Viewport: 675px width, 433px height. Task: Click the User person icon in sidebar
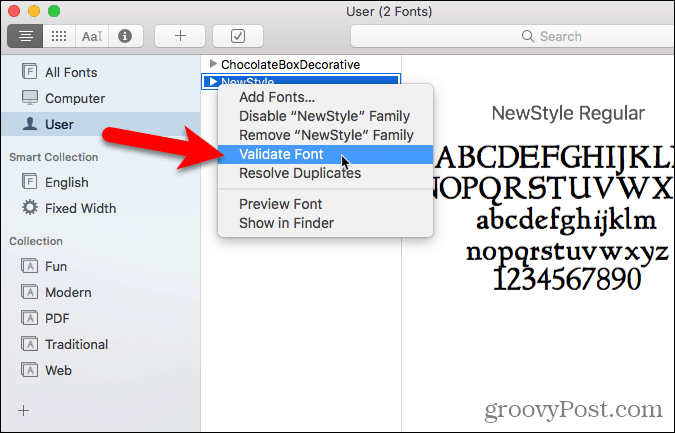click(30, 124)
